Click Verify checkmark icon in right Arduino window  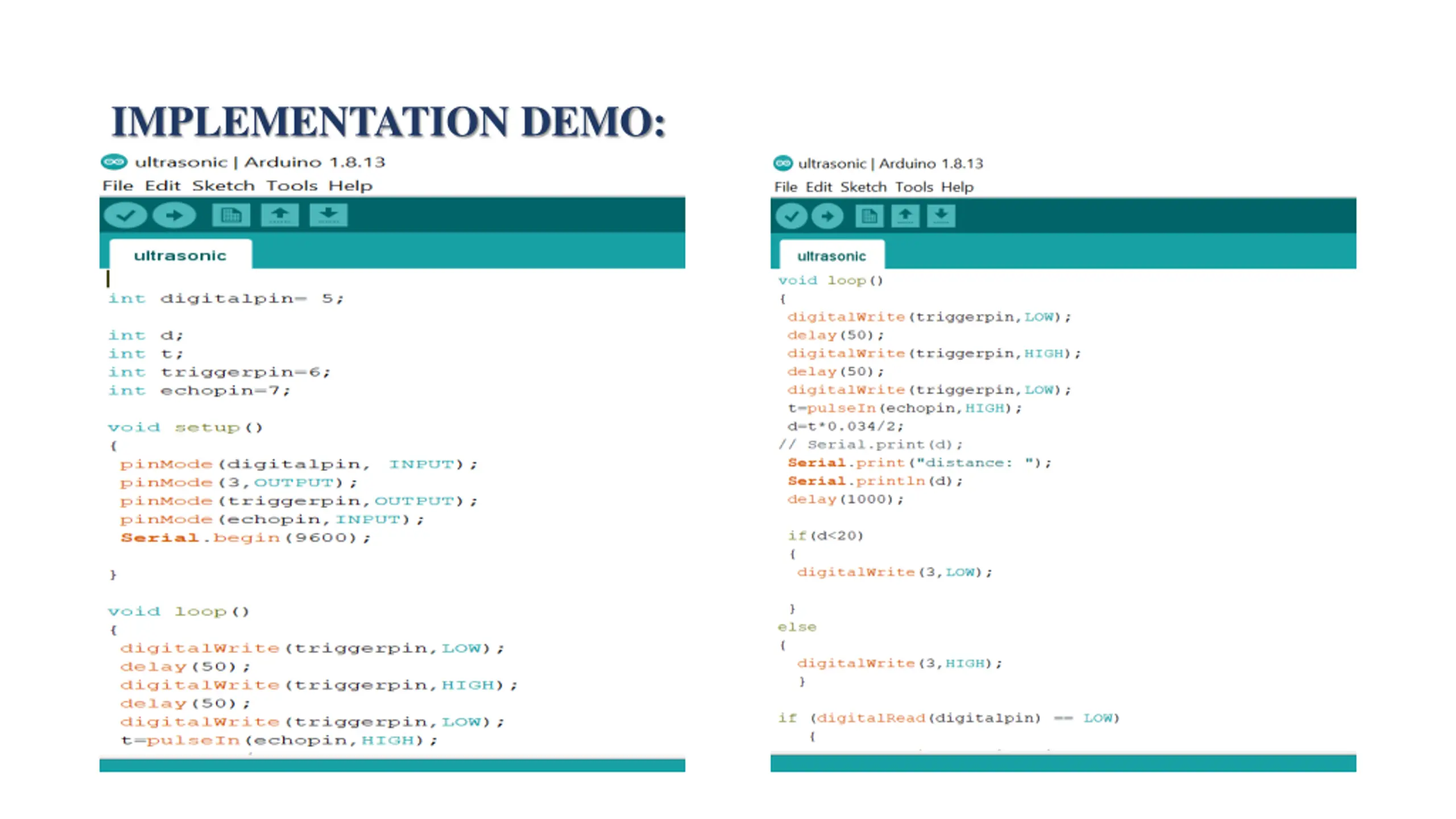pyautogui.click(x=791, y=216)
